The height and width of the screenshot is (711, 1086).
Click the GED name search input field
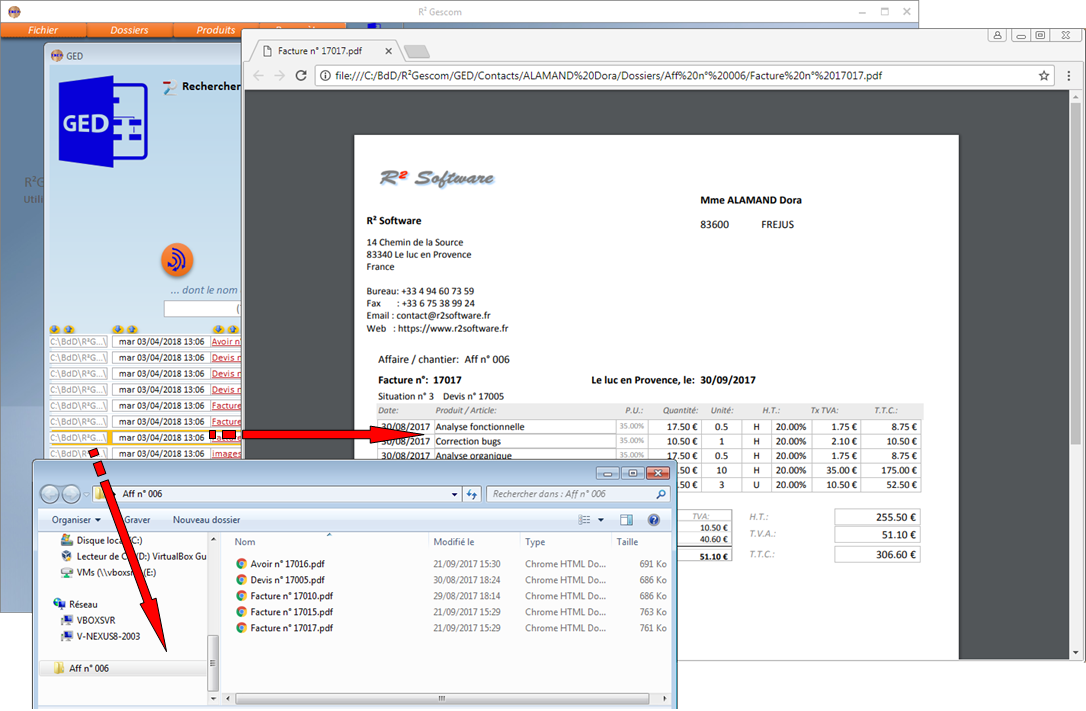point(202,308)
